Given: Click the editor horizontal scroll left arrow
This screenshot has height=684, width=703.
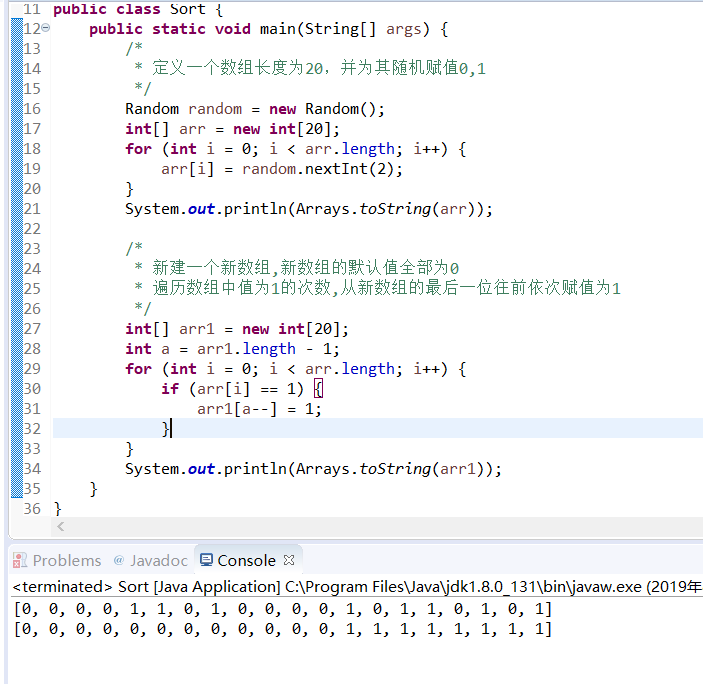Looking at the screenshot, I should 61,526.
